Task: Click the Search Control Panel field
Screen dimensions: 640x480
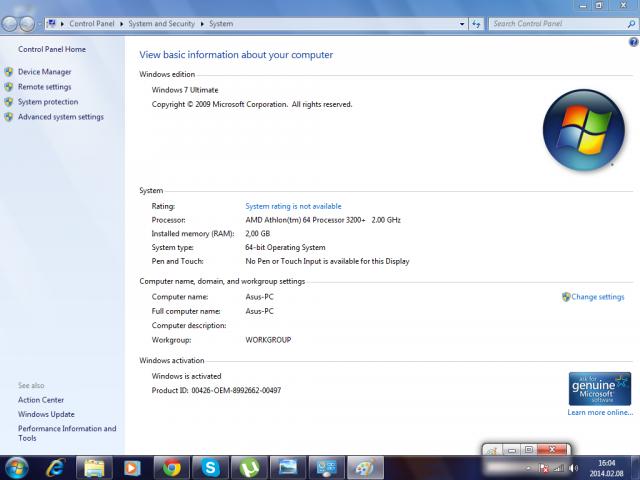Action: click(555, 23)
